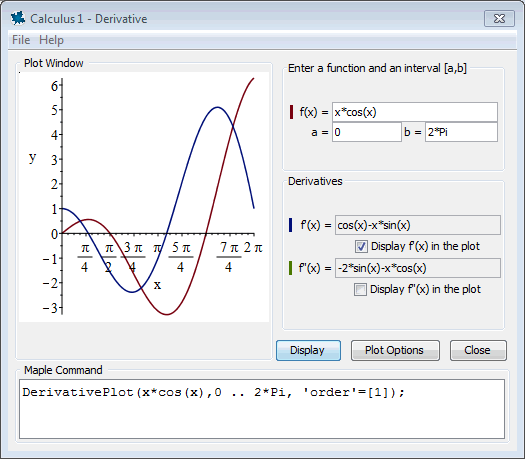Click the Maple leaf icon in title bar
The height and width of the screenshot is (459, 525).
(x=18, y=18)
